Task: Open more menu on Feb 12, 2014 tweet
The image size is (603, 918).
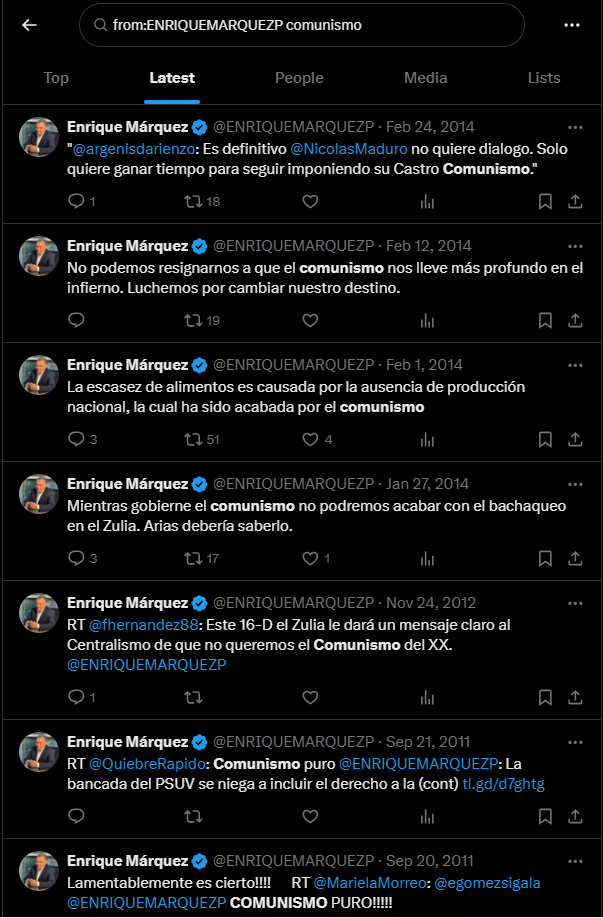Action: [575, 246]
